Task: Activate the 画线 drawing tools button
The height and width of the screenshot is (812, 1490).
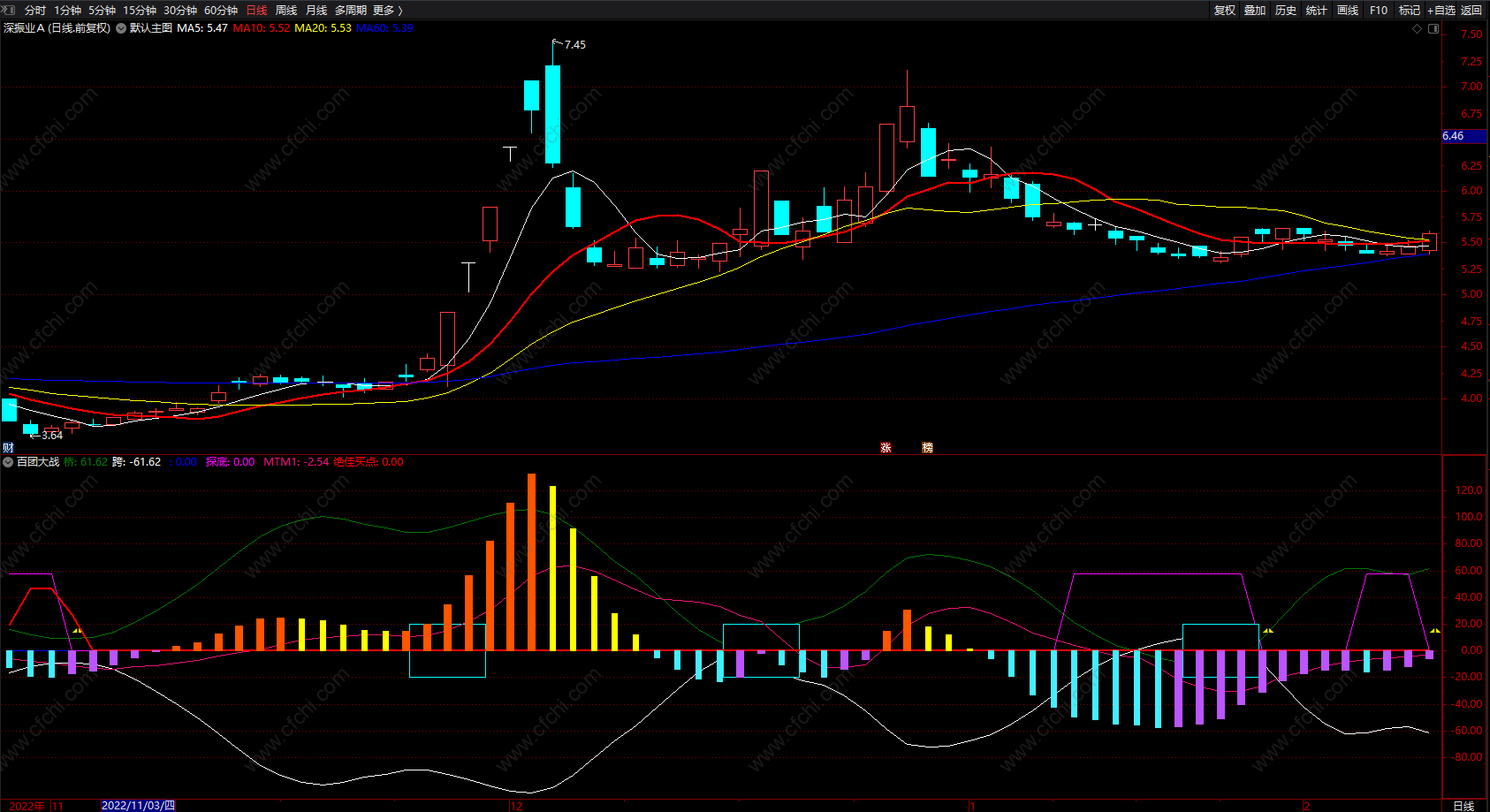Action: [x=1348, y=11]
